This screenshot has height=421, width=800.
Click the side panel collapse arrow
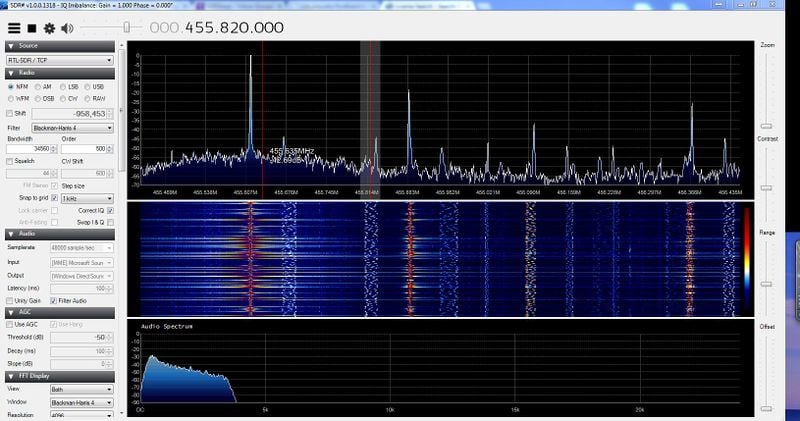[121, 110]
